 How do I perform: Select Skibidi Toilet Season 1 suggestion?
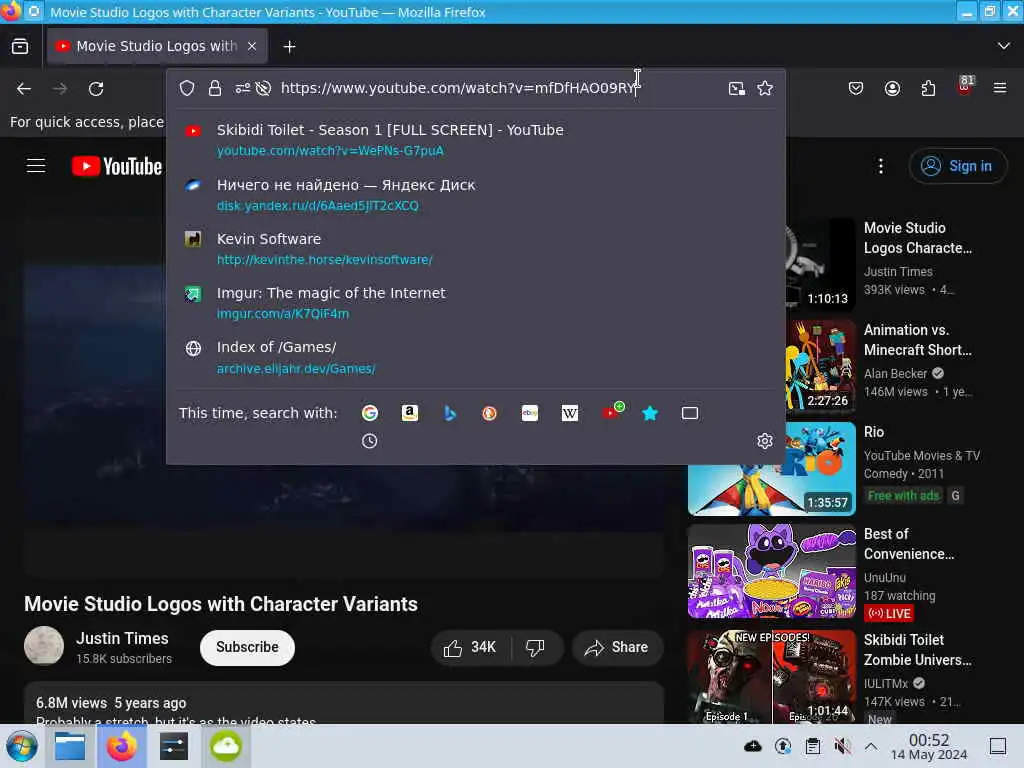click(x=475, y=140)
